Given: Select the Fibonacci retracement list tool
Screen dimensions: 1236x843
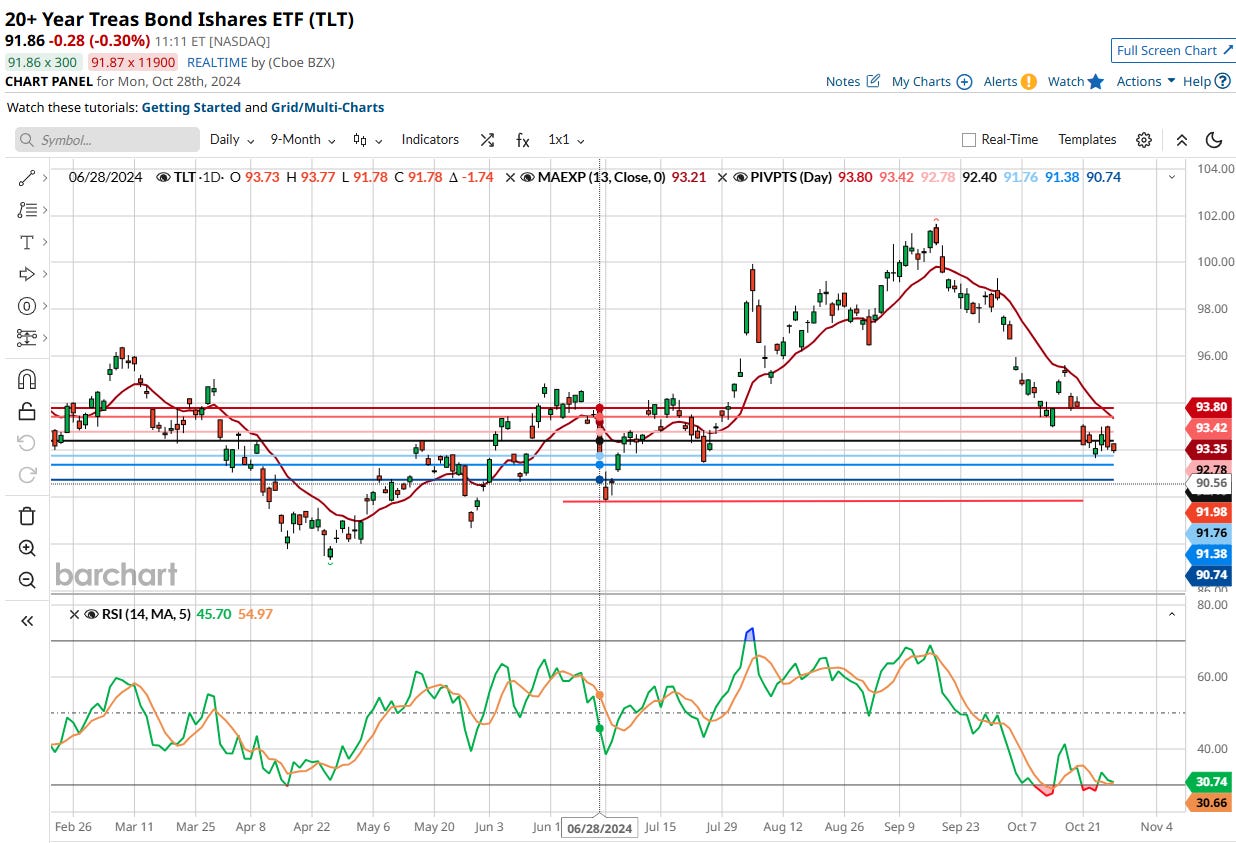Looking at the screenshot, I should [x=27, y=210].
